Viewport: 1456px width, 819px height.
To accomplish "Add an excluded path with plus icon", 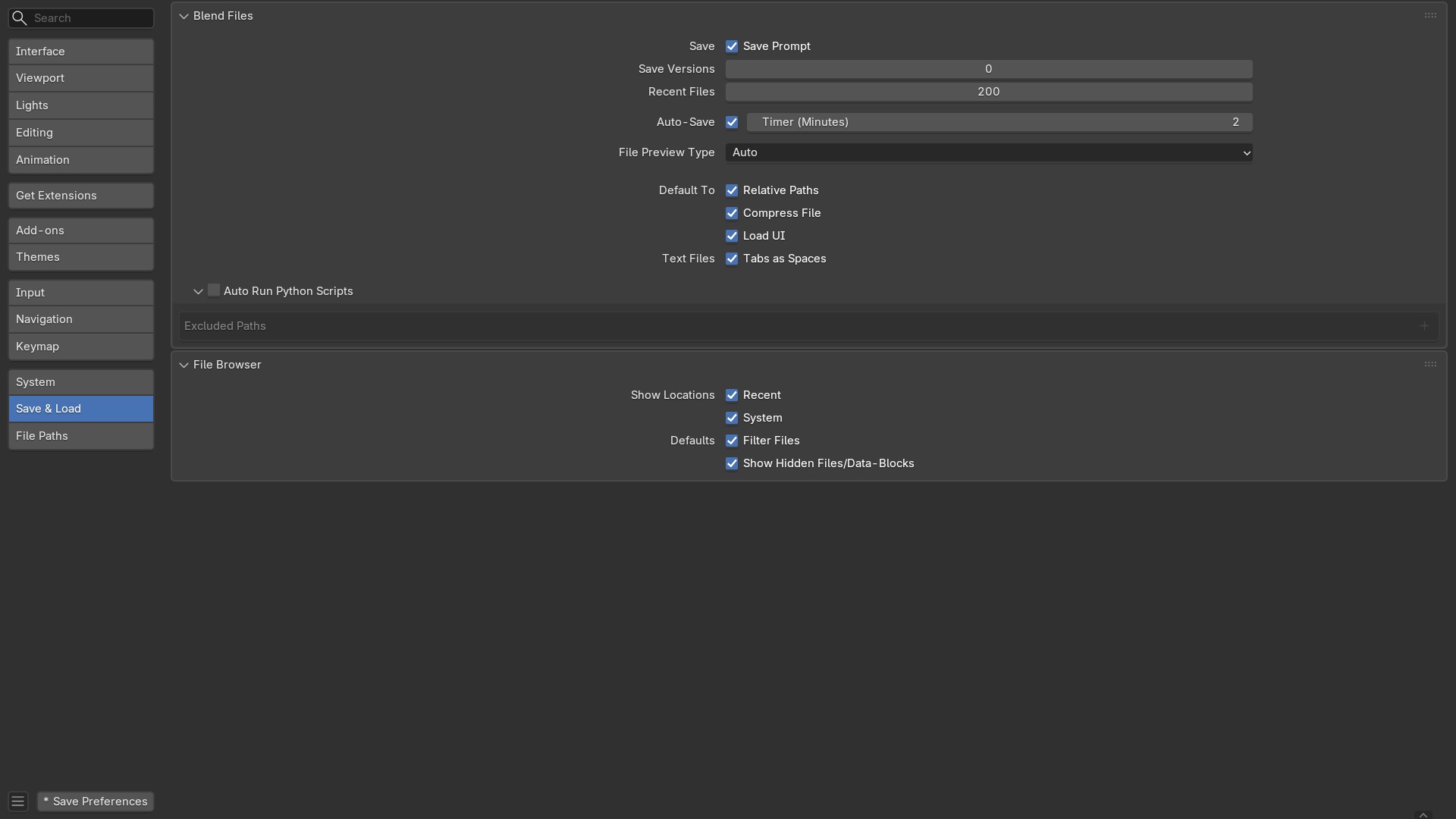I will pyautogui.click(x=1424, y=326).
